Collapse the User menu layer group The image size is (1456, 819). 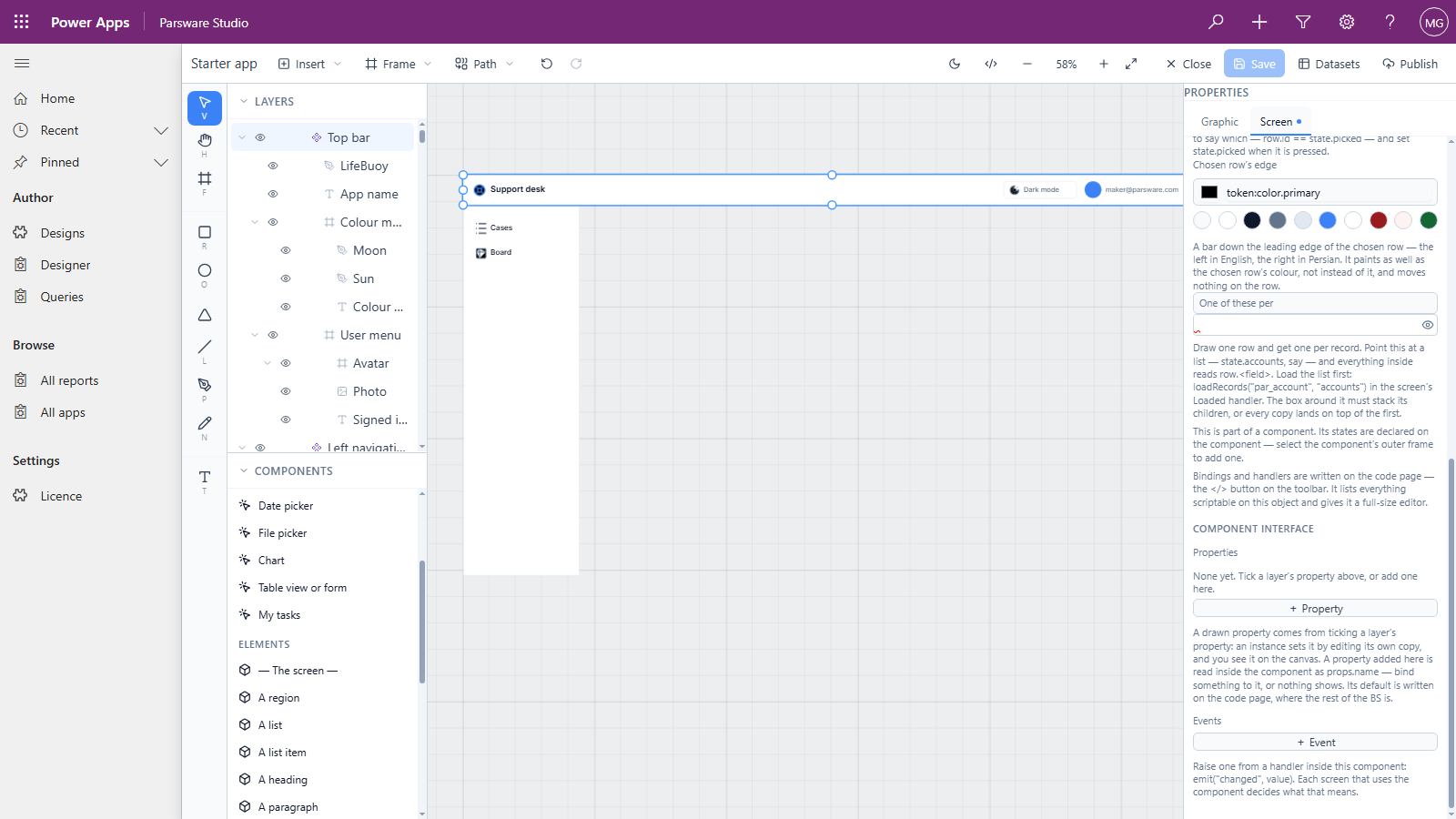pos(255,335)
